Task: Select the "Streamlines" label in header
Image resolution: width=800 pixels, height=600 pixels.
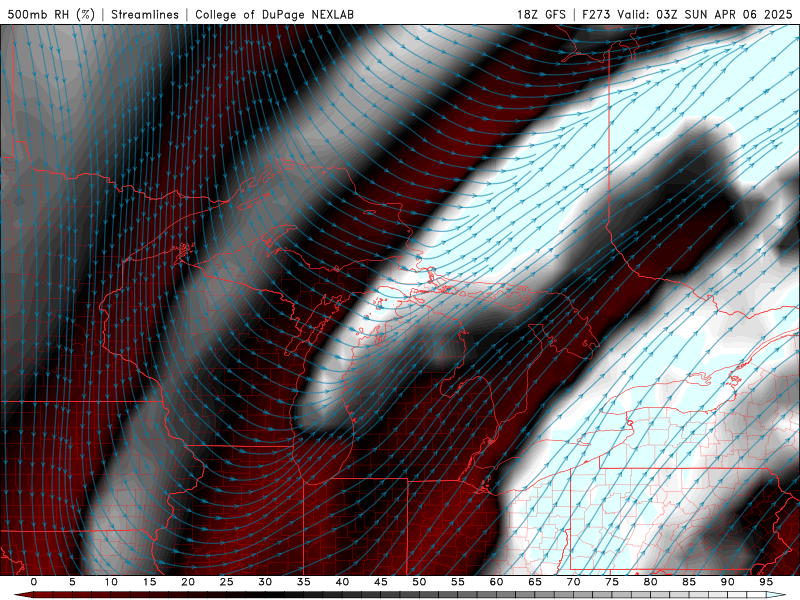Action: (145, 14)
